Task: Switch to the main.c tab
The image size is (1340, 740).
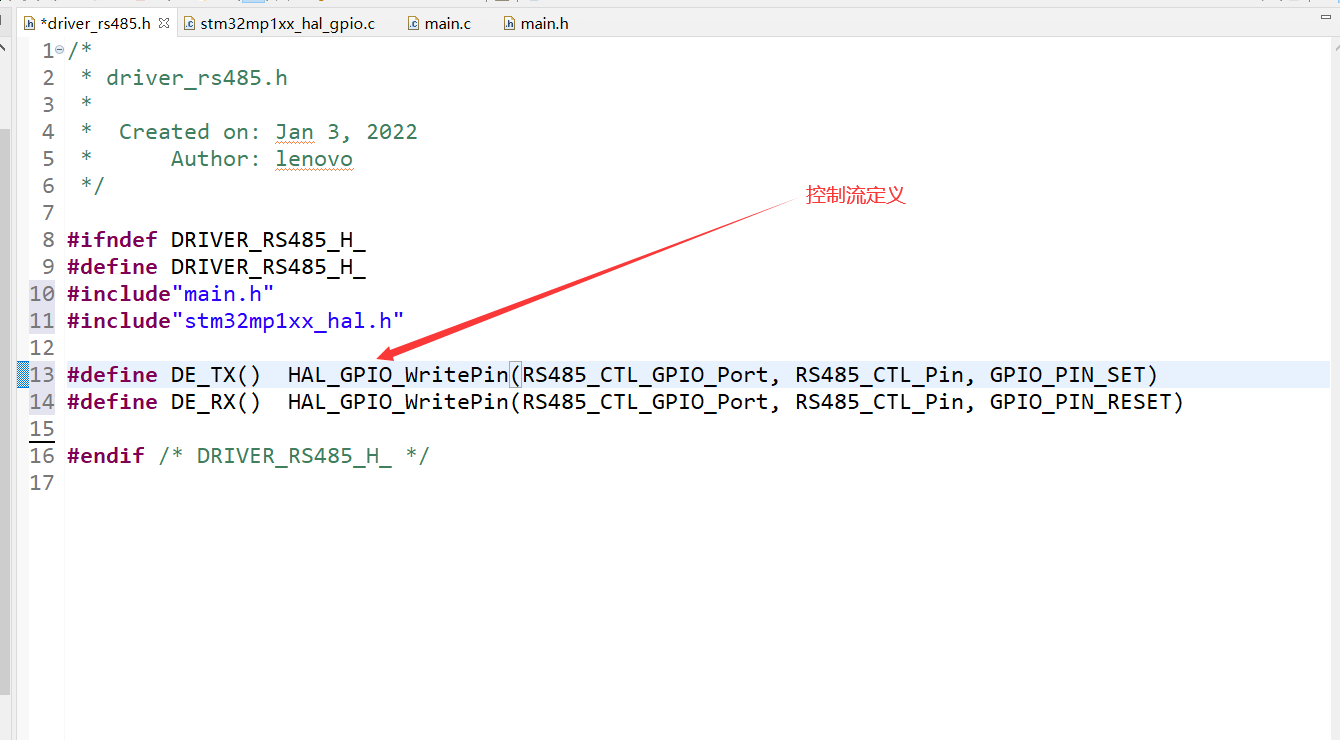Action: (439, 23)
